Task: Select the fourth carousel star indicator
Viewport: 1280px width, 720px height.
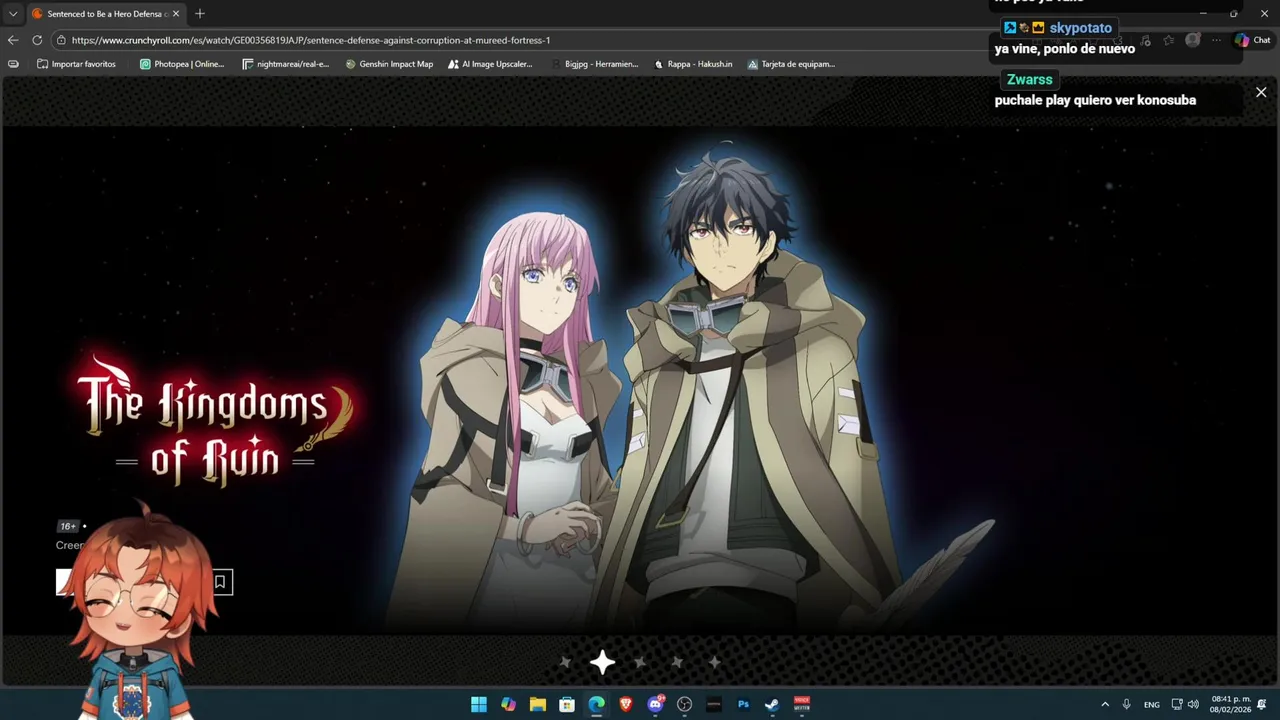Action: tap(677, 662)
